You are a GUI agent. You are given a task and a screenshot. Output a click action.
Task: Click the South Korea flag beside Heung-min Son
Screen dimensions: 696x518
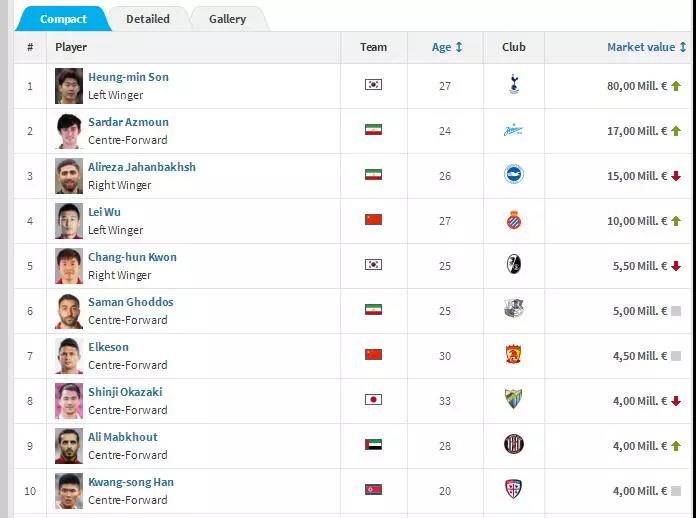tap(373, 84)
